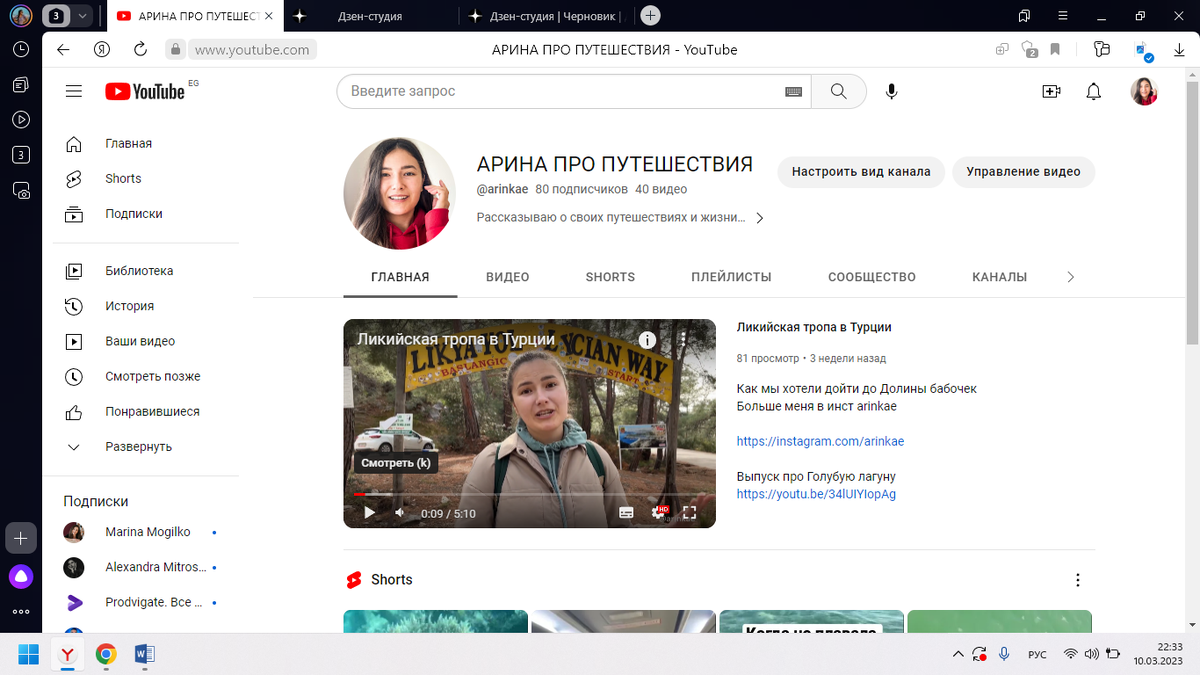This screenshot has height=675, width=1200.
Task: Open Ваши видео in the sidebar
Action: click(x=140, y=341)
